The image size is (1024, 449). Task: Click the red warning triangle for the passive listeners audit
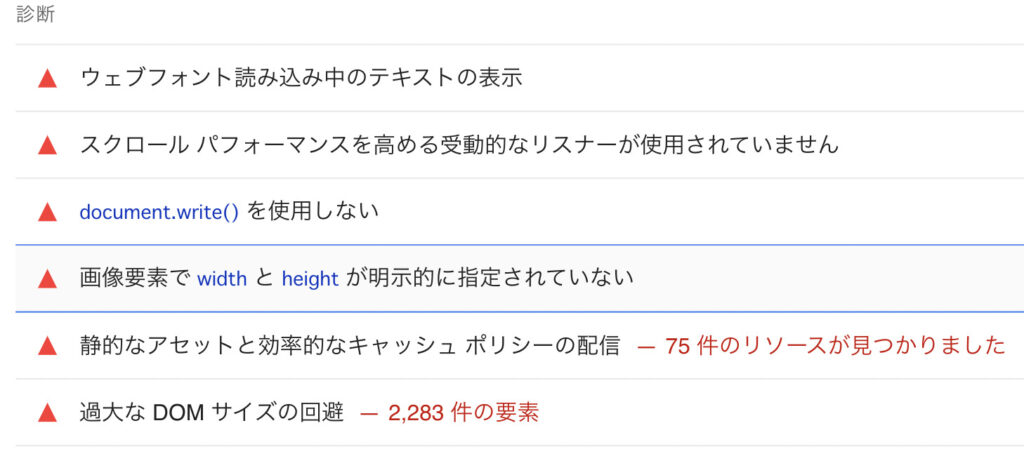47,146
